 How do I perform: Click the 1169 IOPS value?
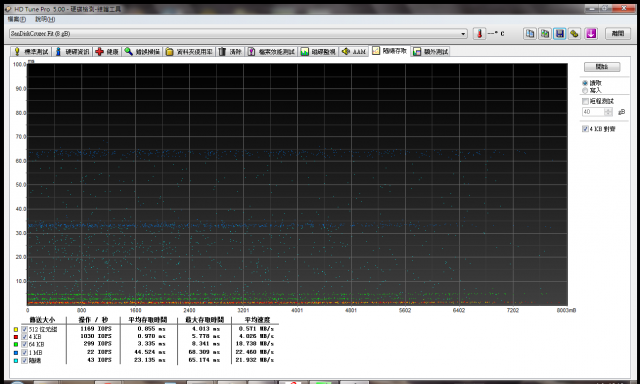tap(96, 329)
